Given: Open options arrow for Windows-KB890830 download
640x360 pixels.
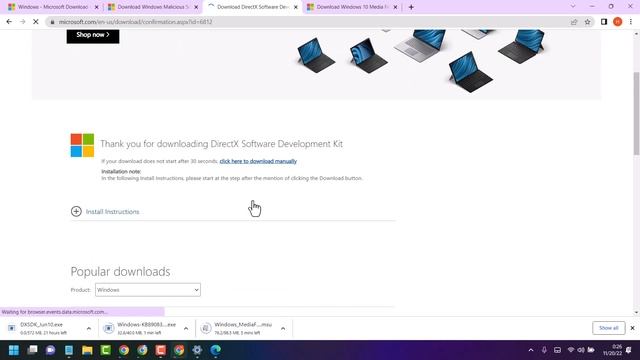Looking at the screenshot, I should click(x=186, y=328).
